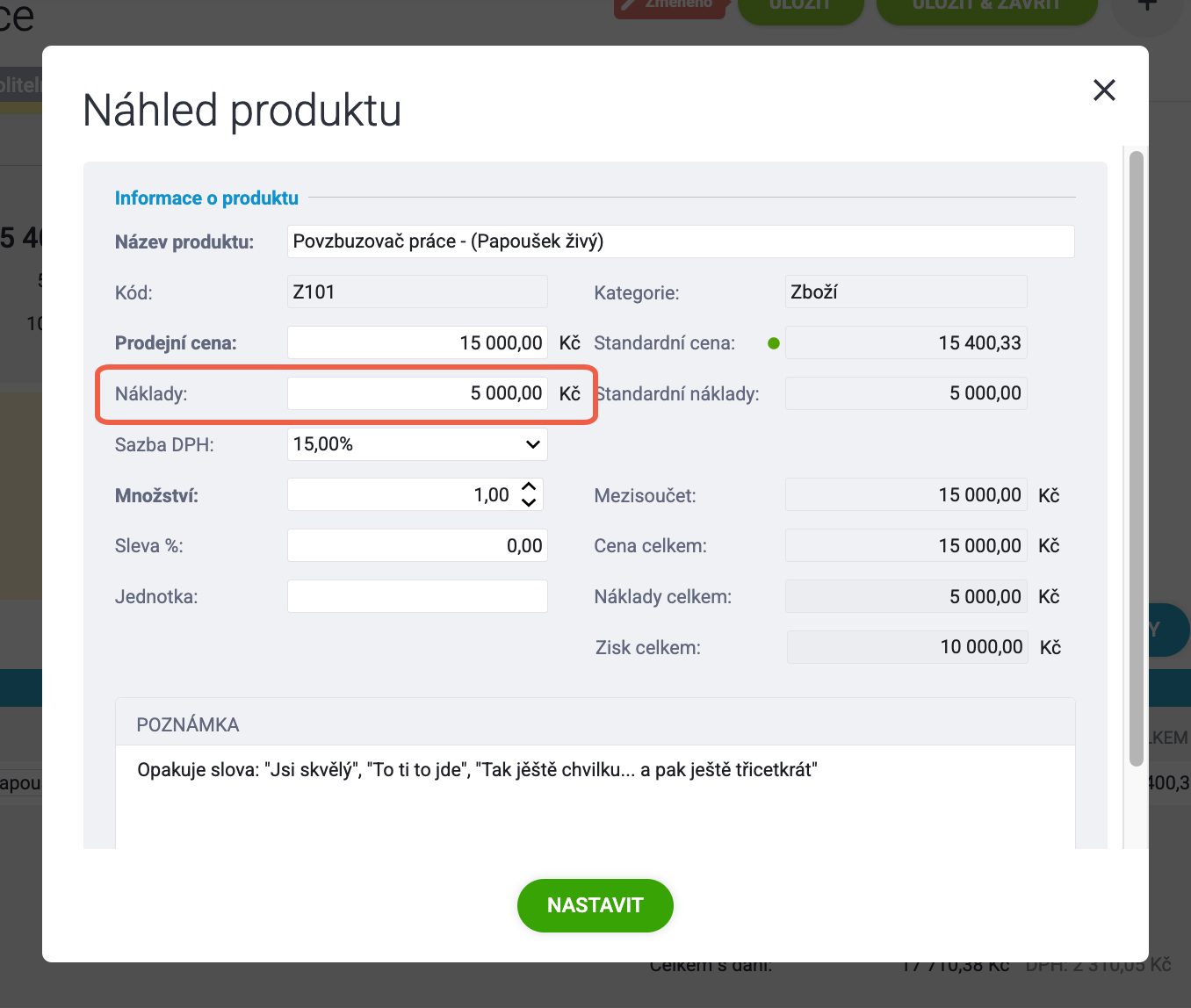Click the Název produktu text field
Viewport: 1191px width, 1008px height.
[x=681, y=241]
